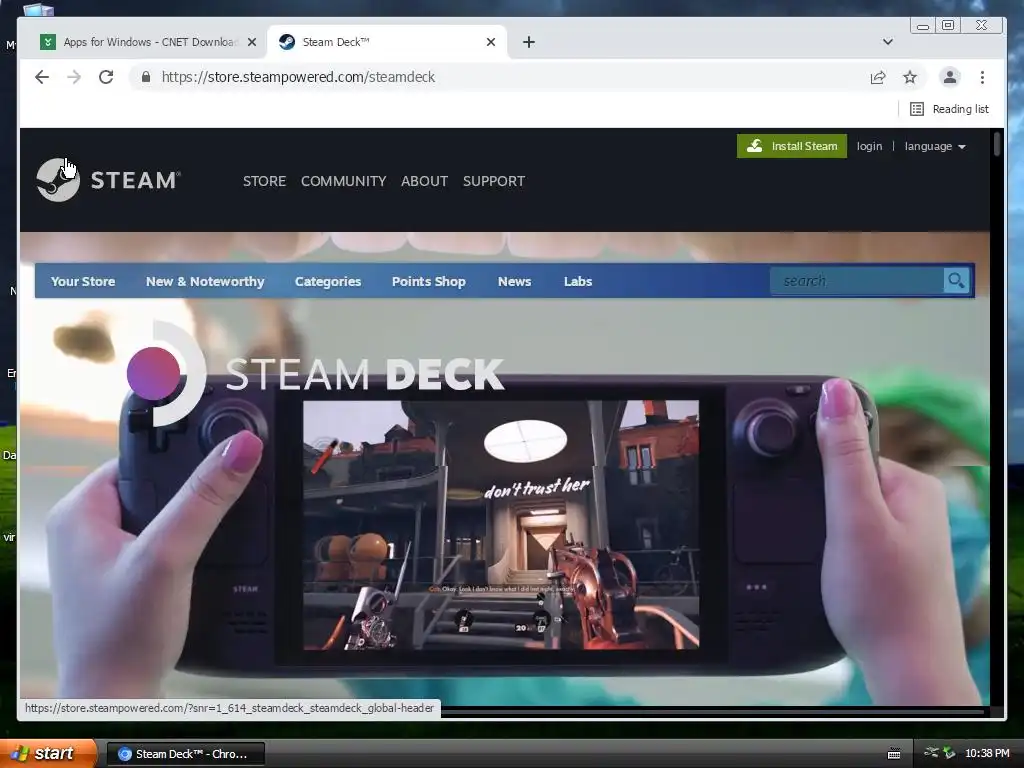Click the network tray icon

[x=931, y=753]
